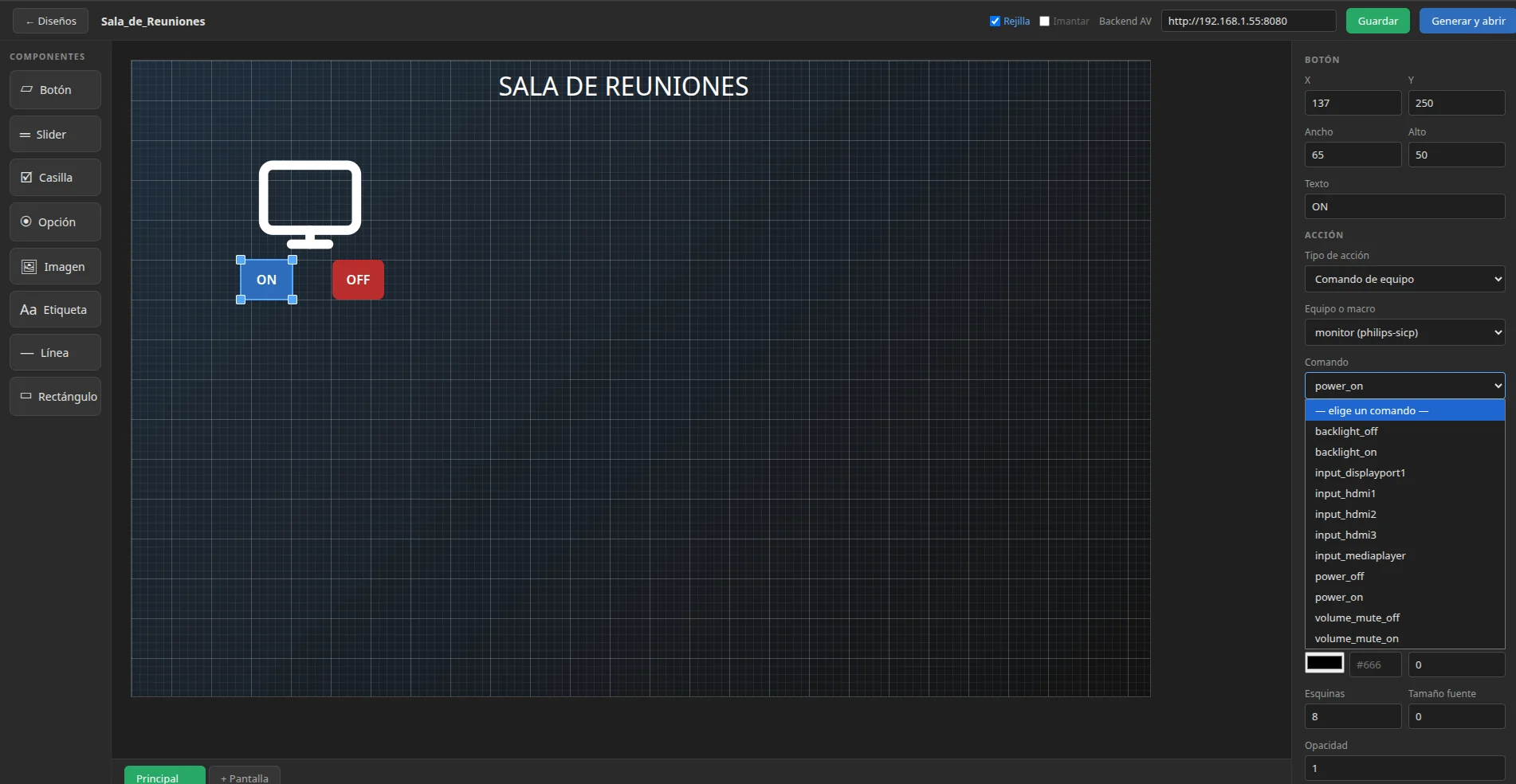Select volume_mute_on command
This screenshot has width=1516, height=784.
click(1404, 638)
